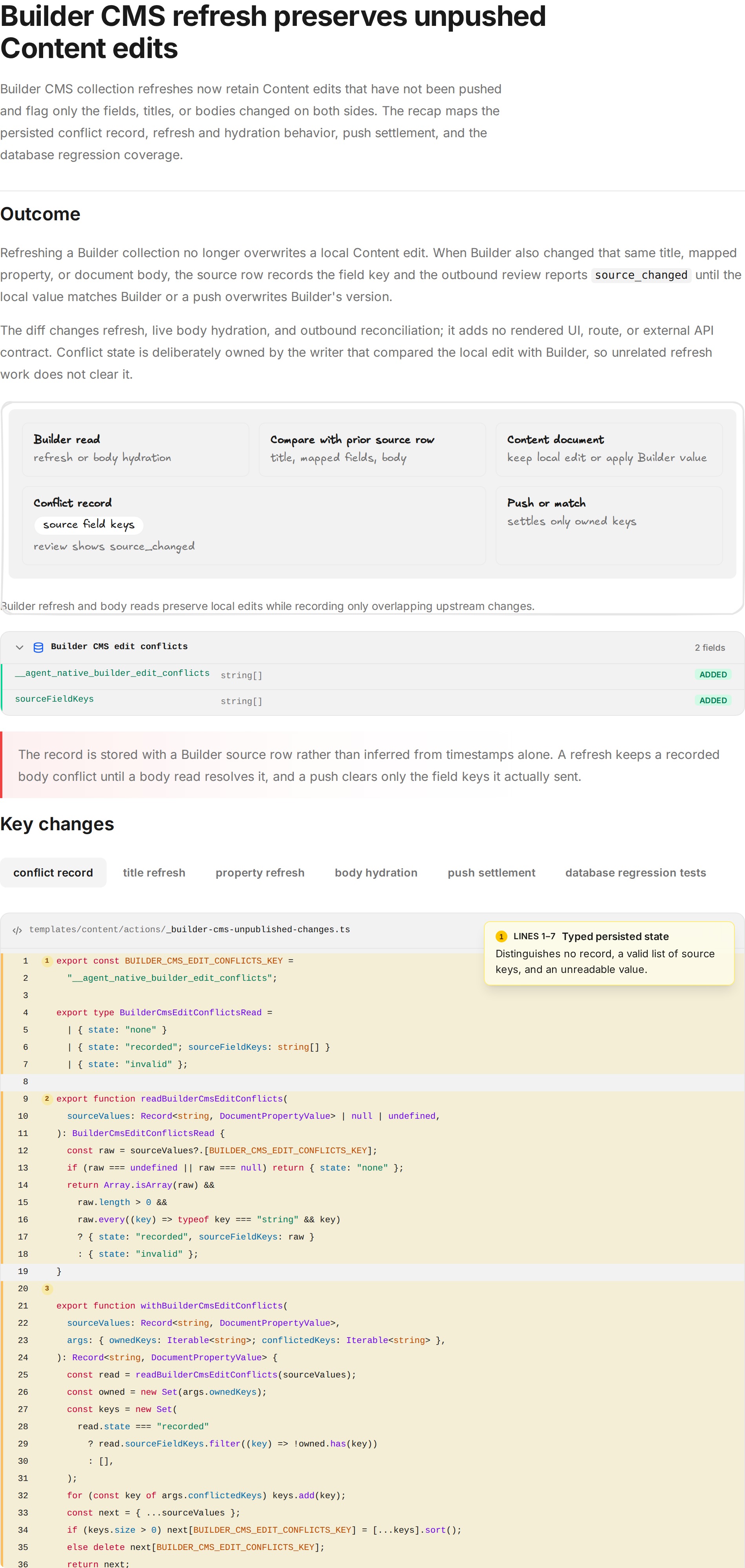Click line number 12 in the code gutter
Viewport: 745px width, 1568px height.
tap(23, 1151)
